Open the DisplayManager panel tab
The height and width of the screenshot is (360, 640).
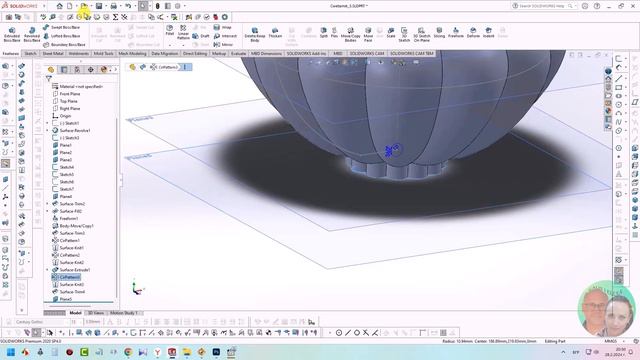tap(104, 70)
